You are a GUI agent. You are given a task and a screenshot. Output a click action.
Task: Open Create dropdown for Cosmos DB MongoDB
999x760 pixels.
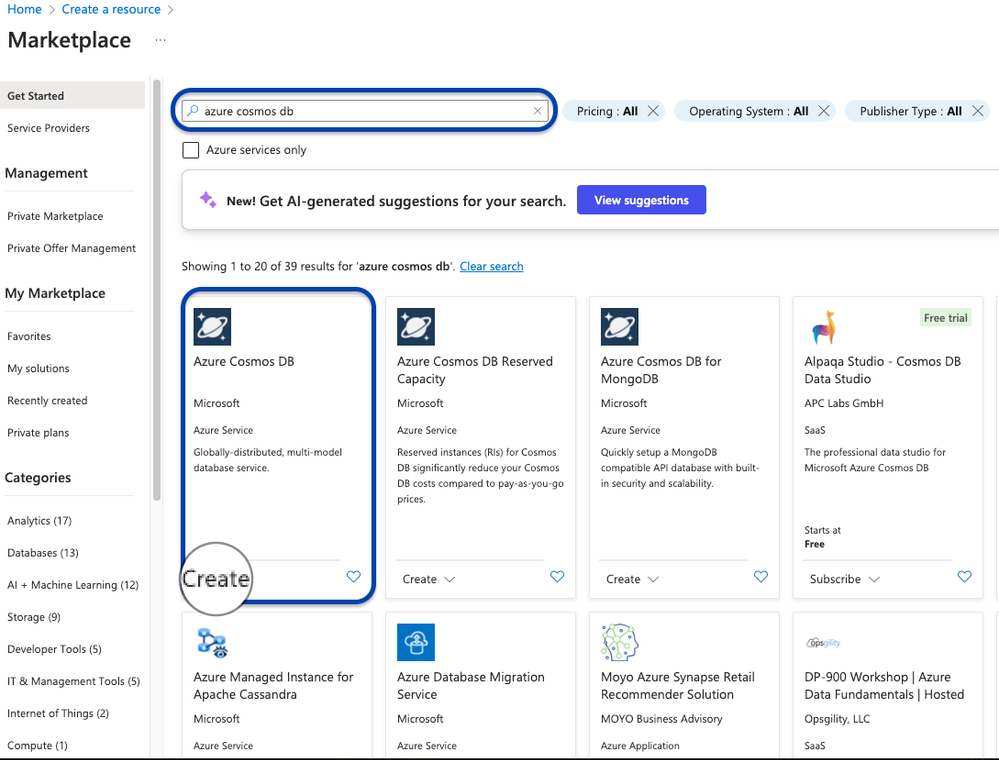coord(632,579)
